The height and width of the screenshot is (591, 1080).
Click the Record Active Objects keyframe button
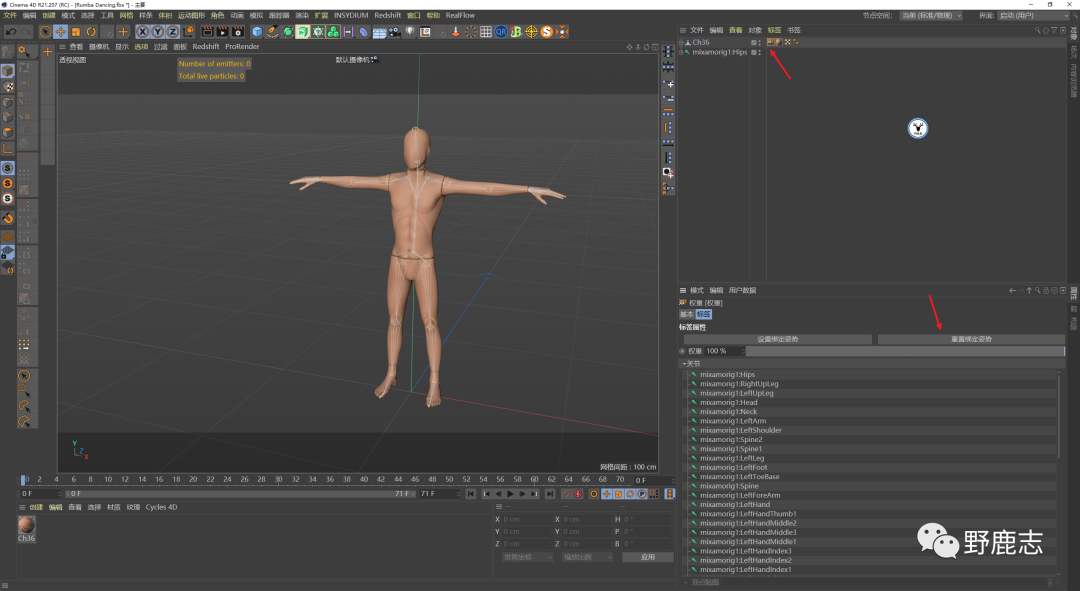[x=566, y=493]
